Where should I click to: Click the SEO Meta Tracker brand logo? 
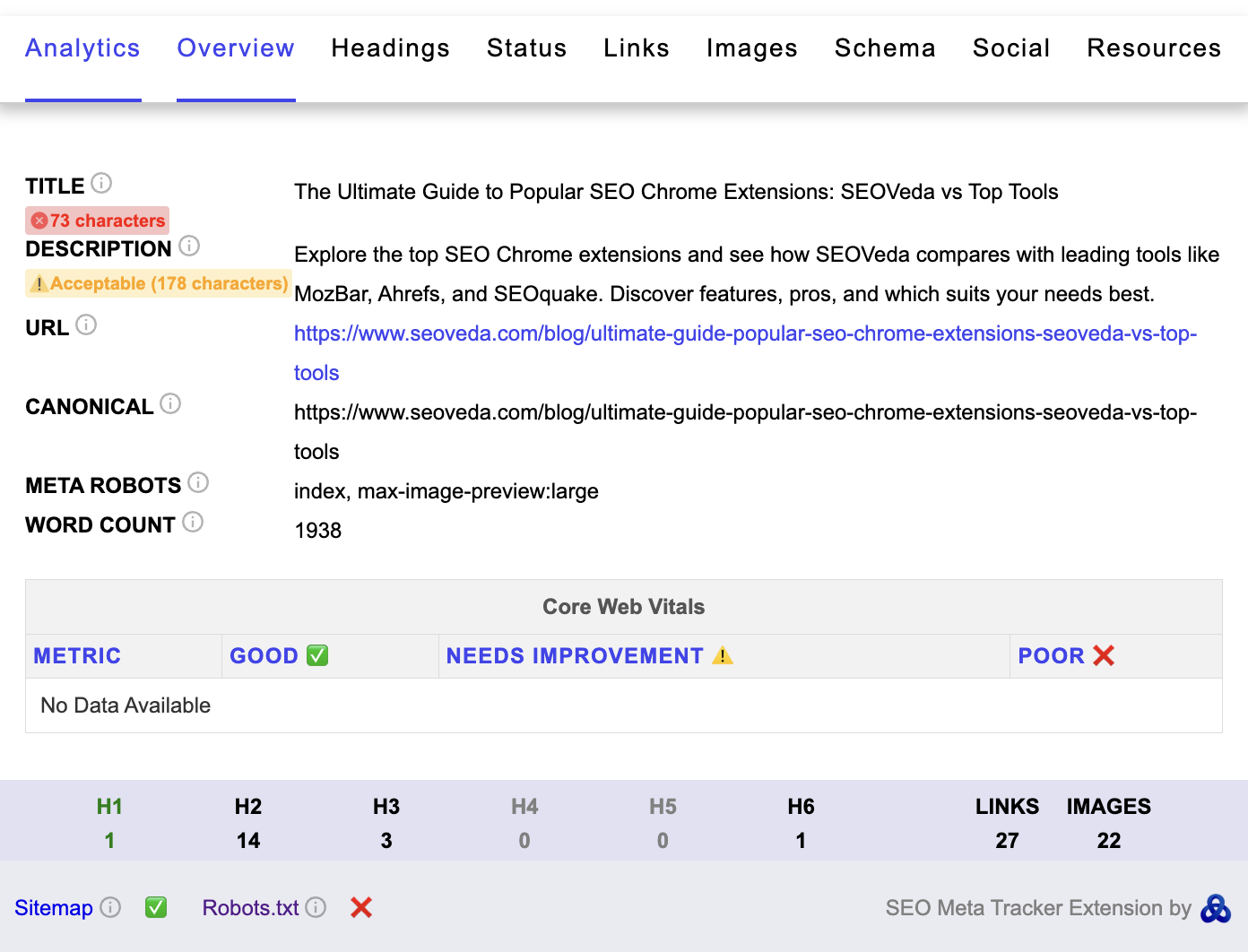[1216, 908]
